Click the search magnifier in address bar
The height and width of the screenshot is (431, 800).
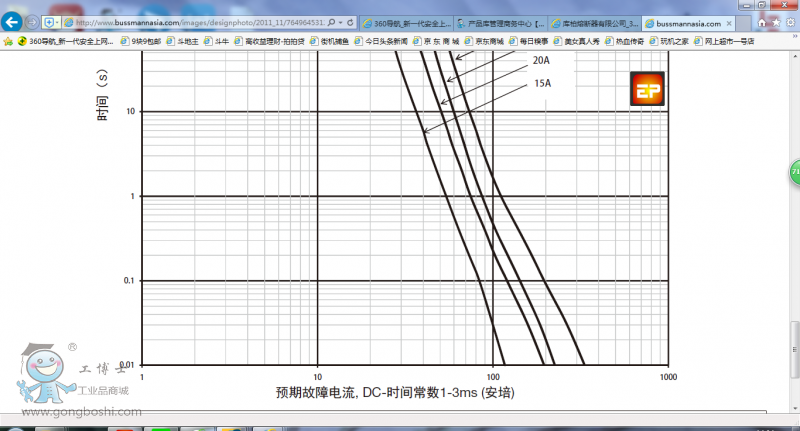click(331, 22)
